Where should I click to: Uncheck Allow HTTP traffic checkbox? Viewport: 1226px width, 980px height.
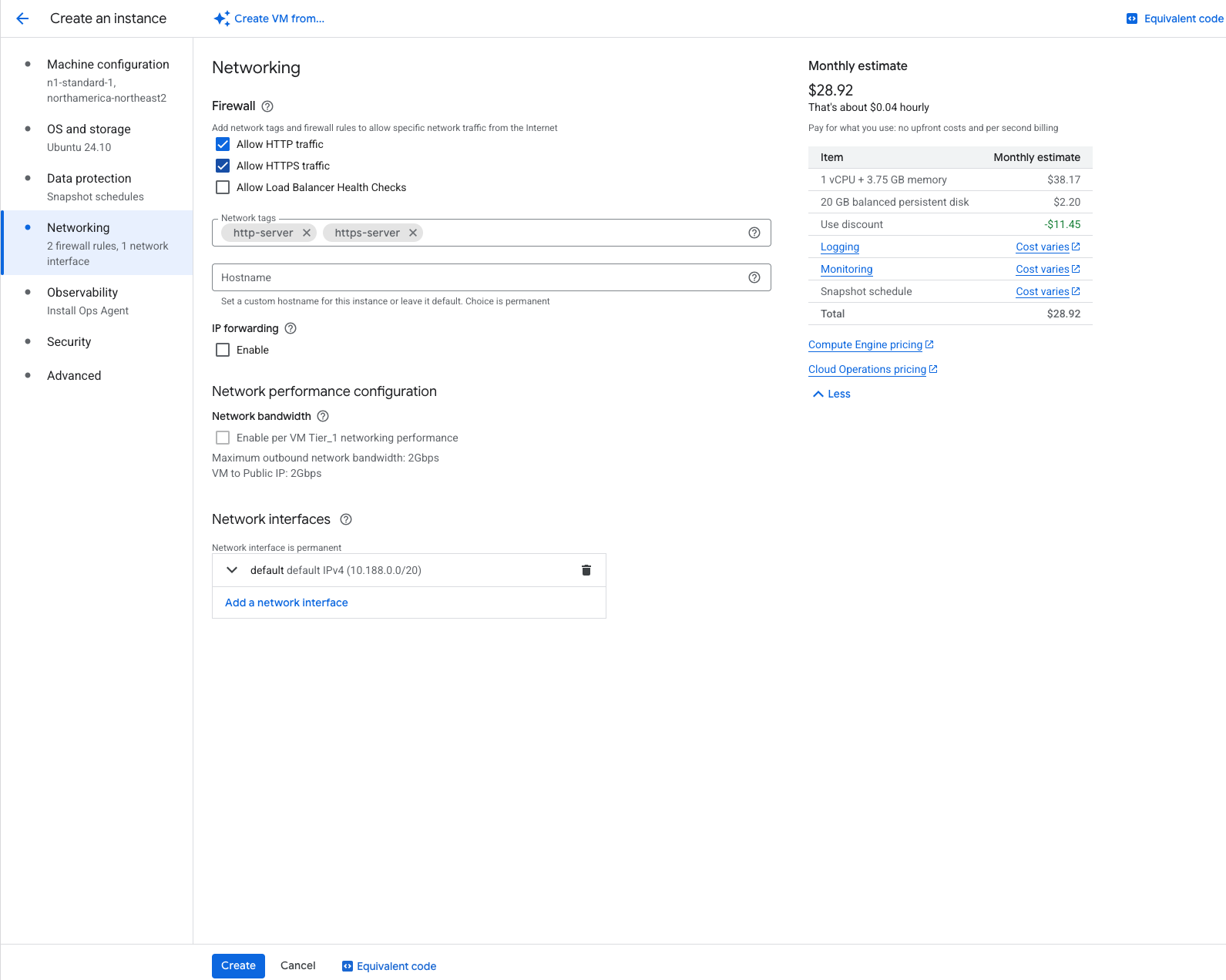click(x=223, y=144)
